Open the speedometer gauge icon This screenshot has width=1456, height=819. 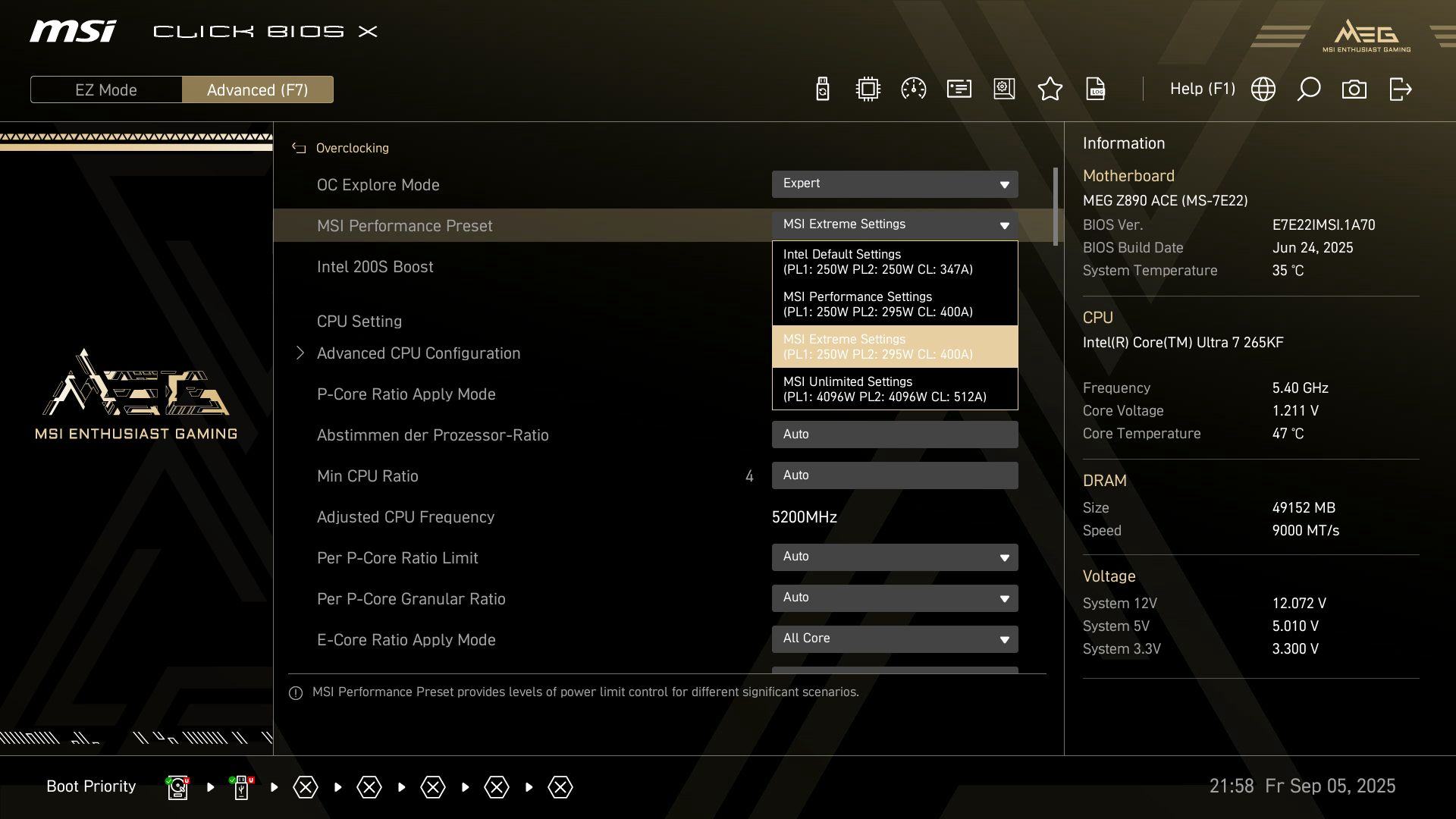coord(913,89)
